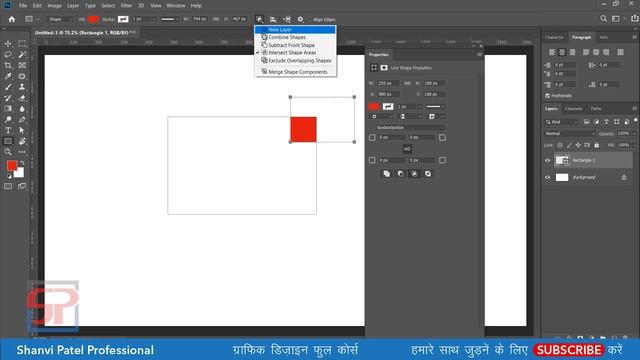Open the Path alignment icon in options bar
The height and width of the screenshot is (360, 640).
click(273, 19)
